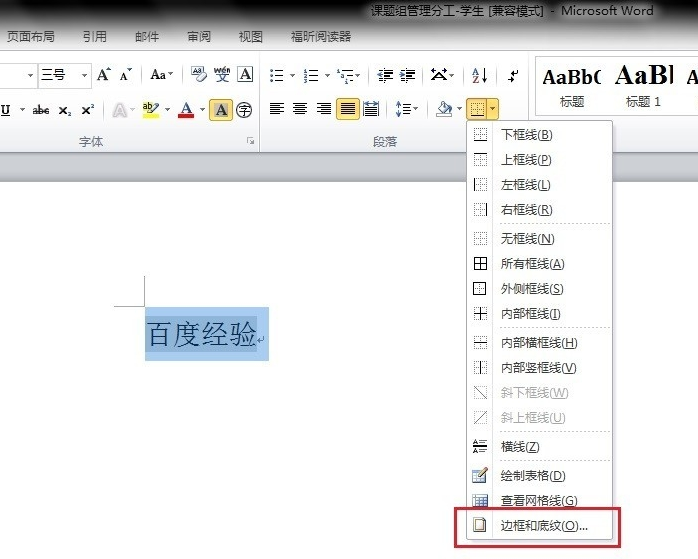The height and width of the screenshot is (559, 698).
Task: Open the Shading color dropdown arrow
Action: (459, 109)
